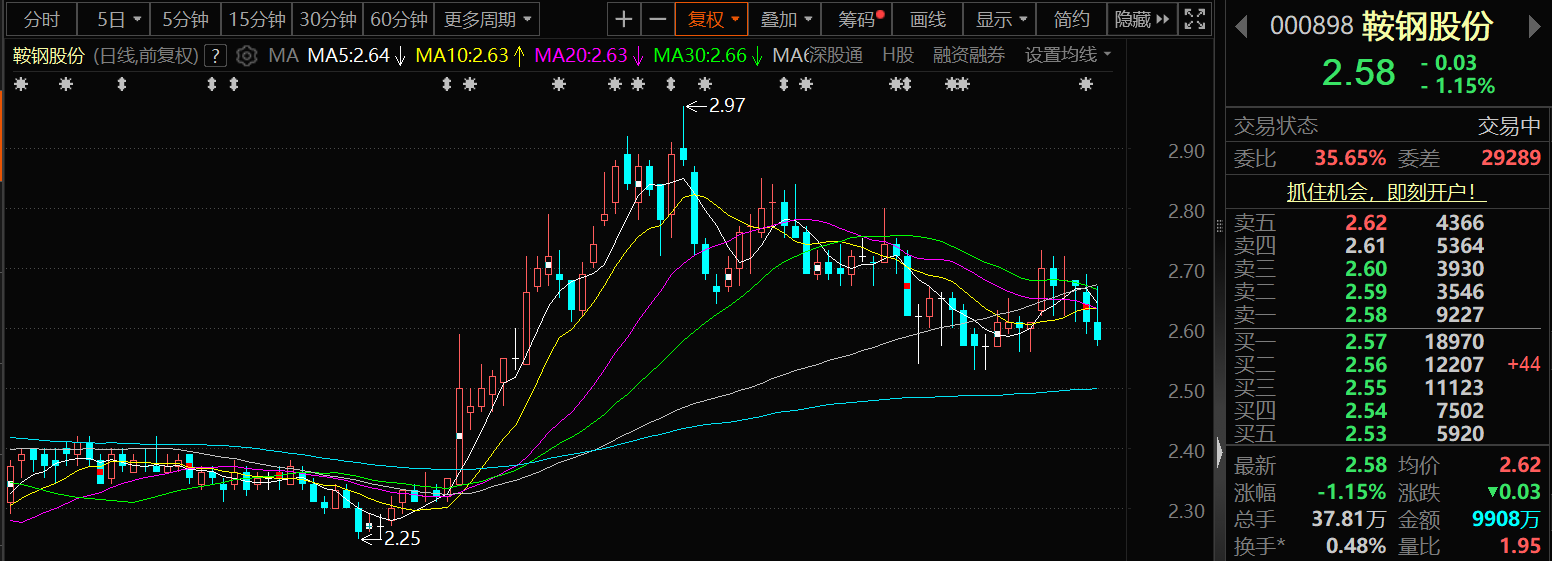
Task: Enter fullscreen chart mode
Action: click(x=1194, y=19)
